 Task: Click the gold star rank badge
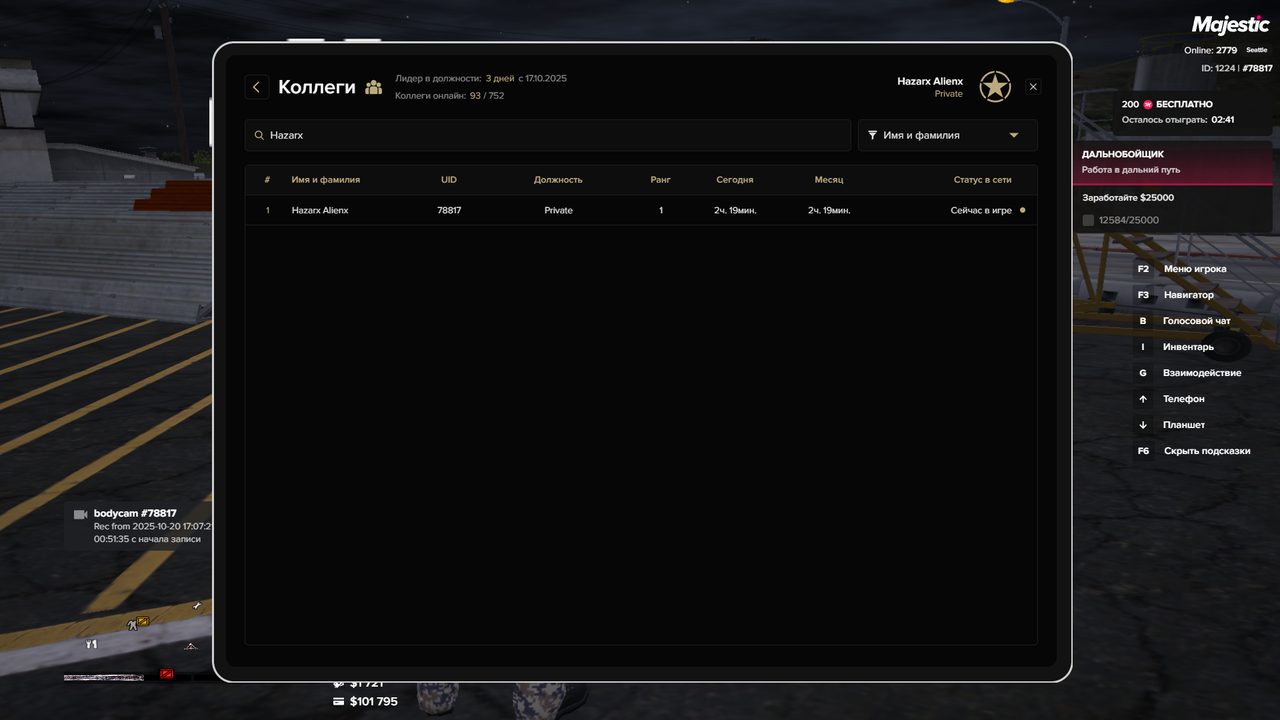[x=995, y=87]
